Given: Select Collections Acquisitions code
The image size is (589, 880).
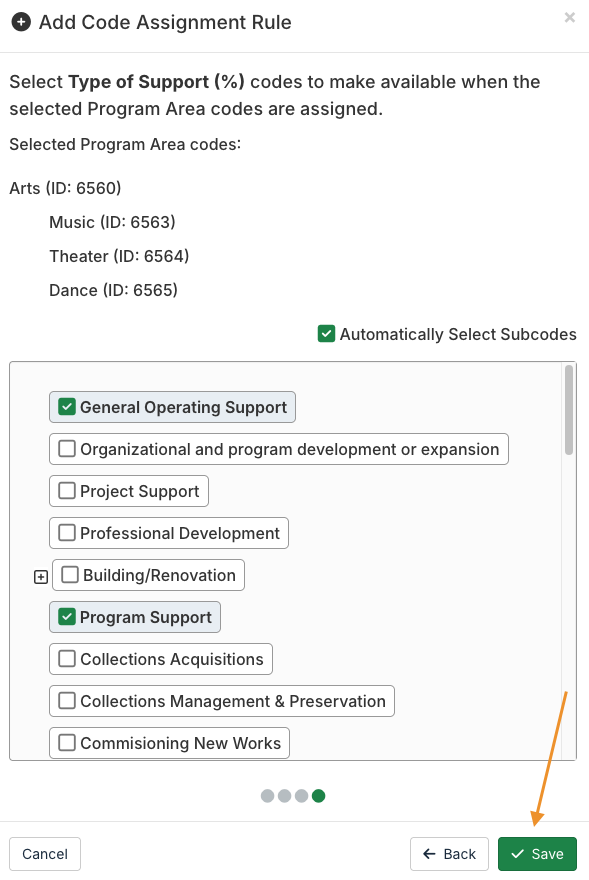Looking at the screenshot, I should (x=67, y=658).
